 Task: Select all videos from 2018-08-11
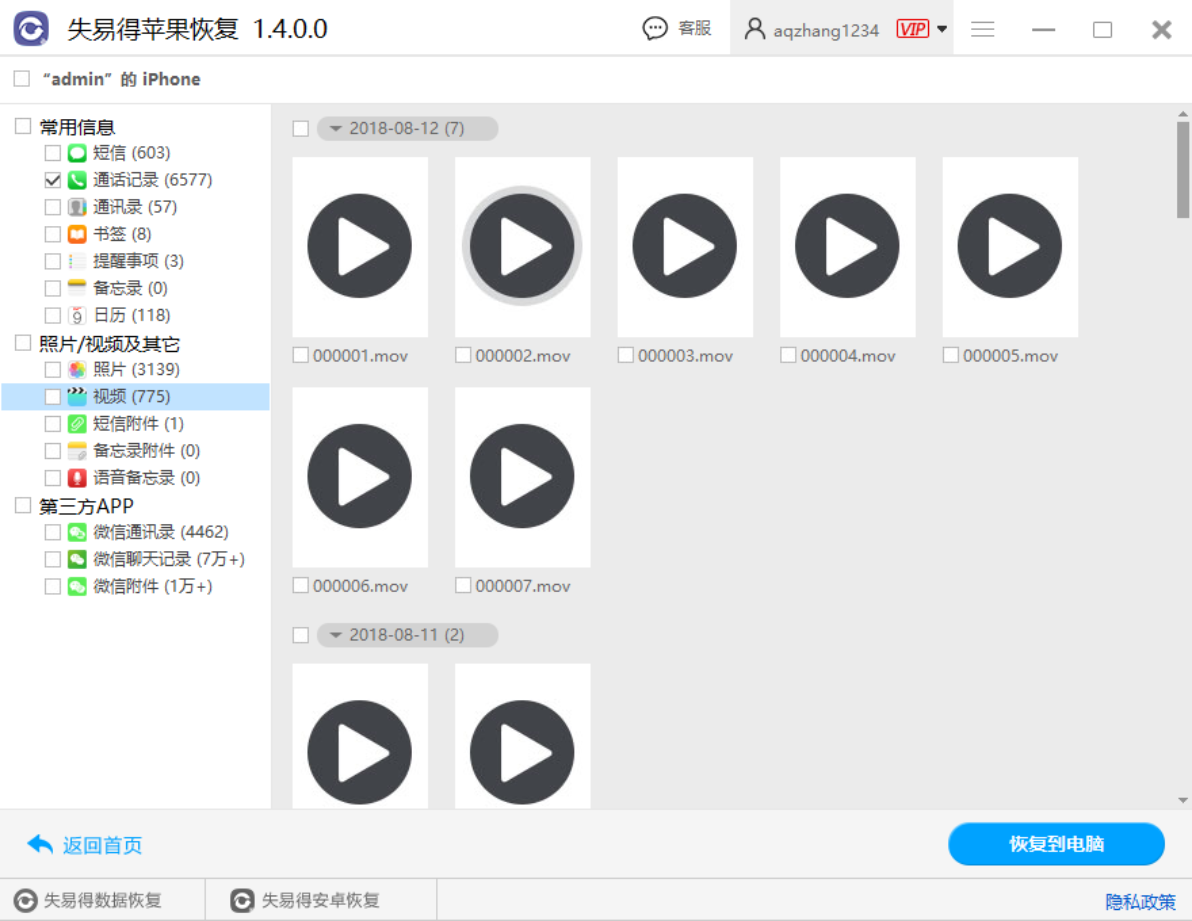click(x=300, y=635)
